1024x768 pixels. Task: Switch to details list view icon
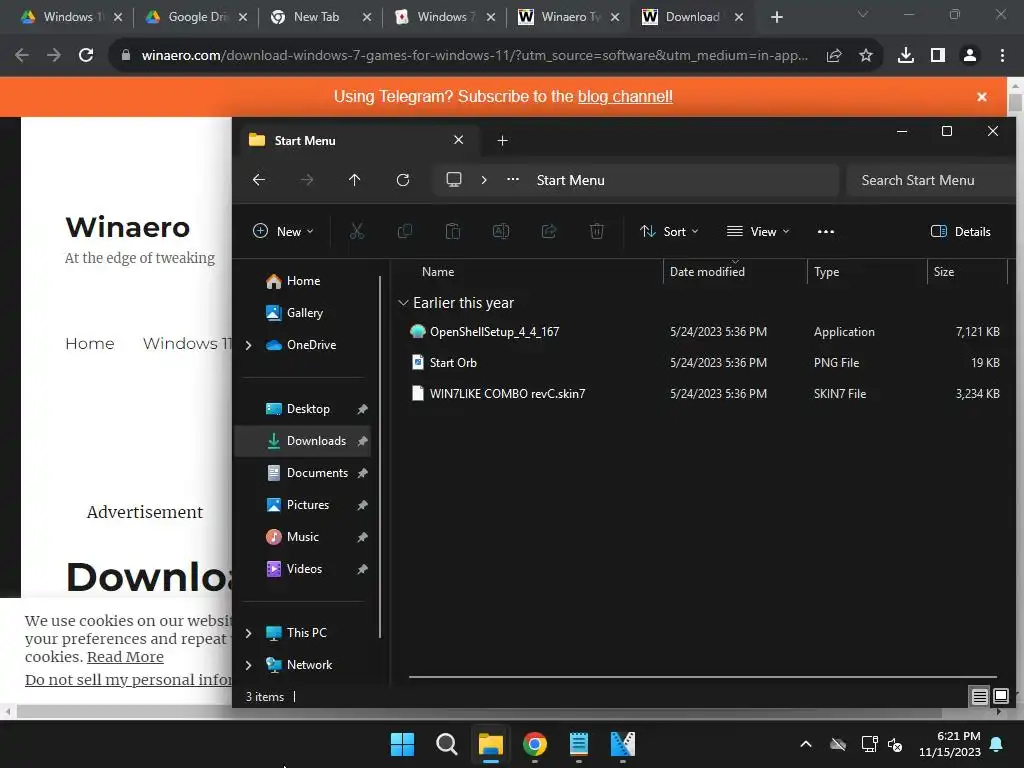coord(979,696)
